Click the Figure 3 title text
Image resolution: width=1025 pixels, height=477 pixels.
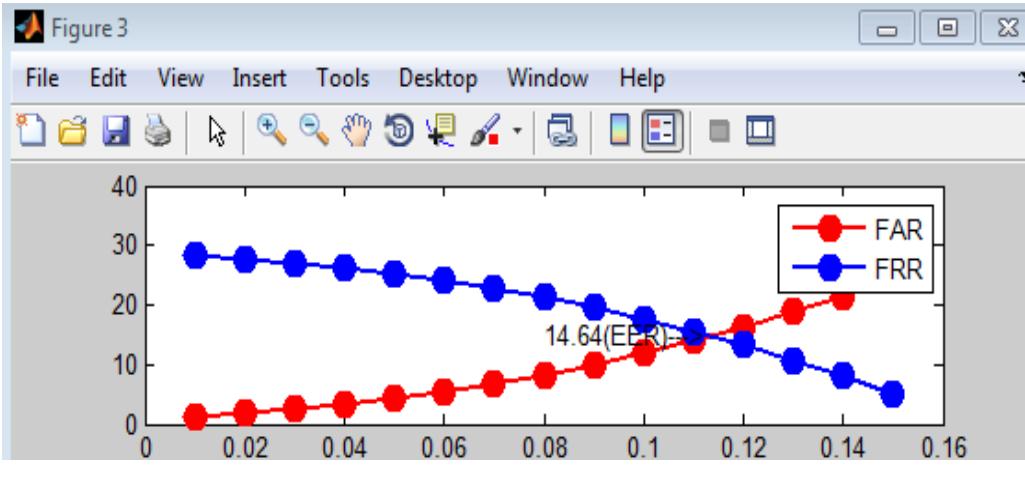click(90, 28)
